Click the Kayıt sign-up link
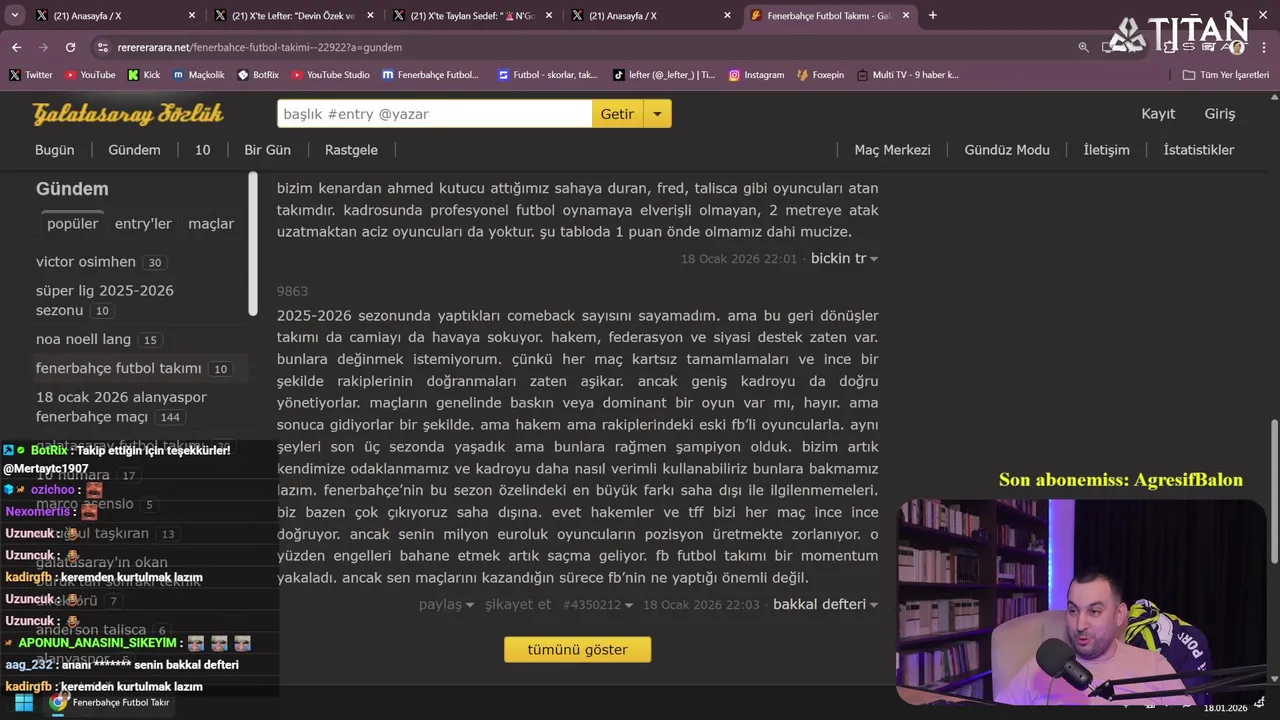1280x720 pixels. click(1158, 114)
